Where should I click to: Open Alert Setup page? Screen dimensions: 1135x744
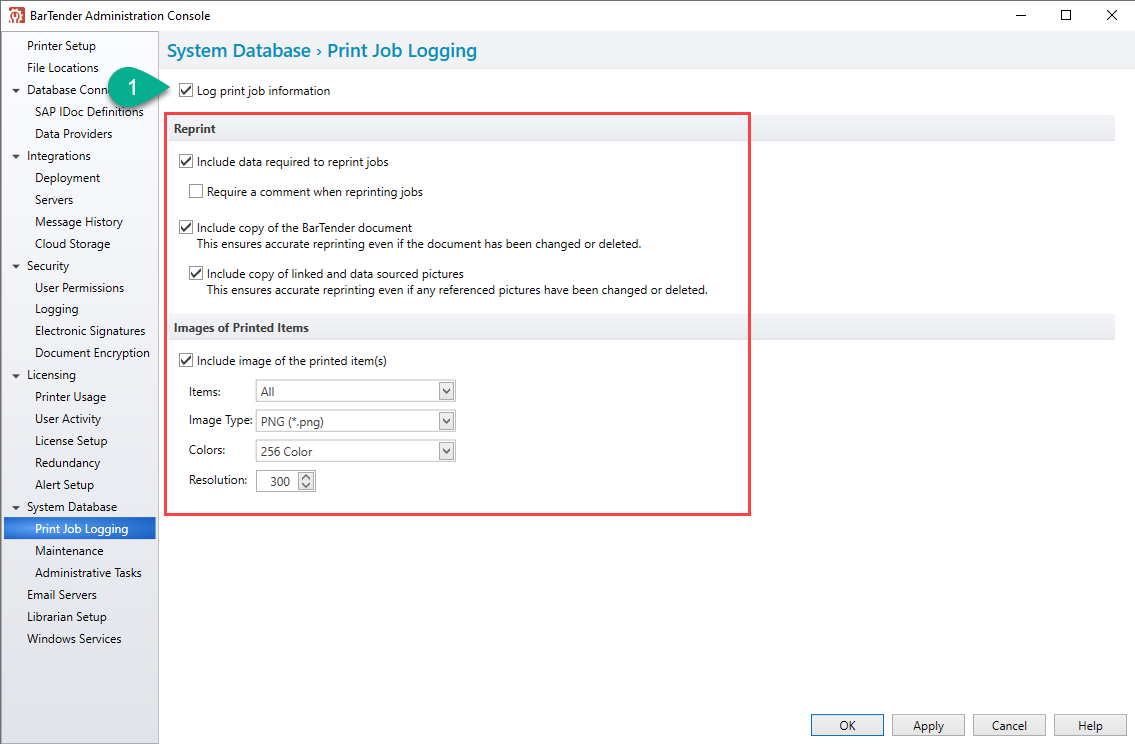pyautogui.click(x=64, y=485)
